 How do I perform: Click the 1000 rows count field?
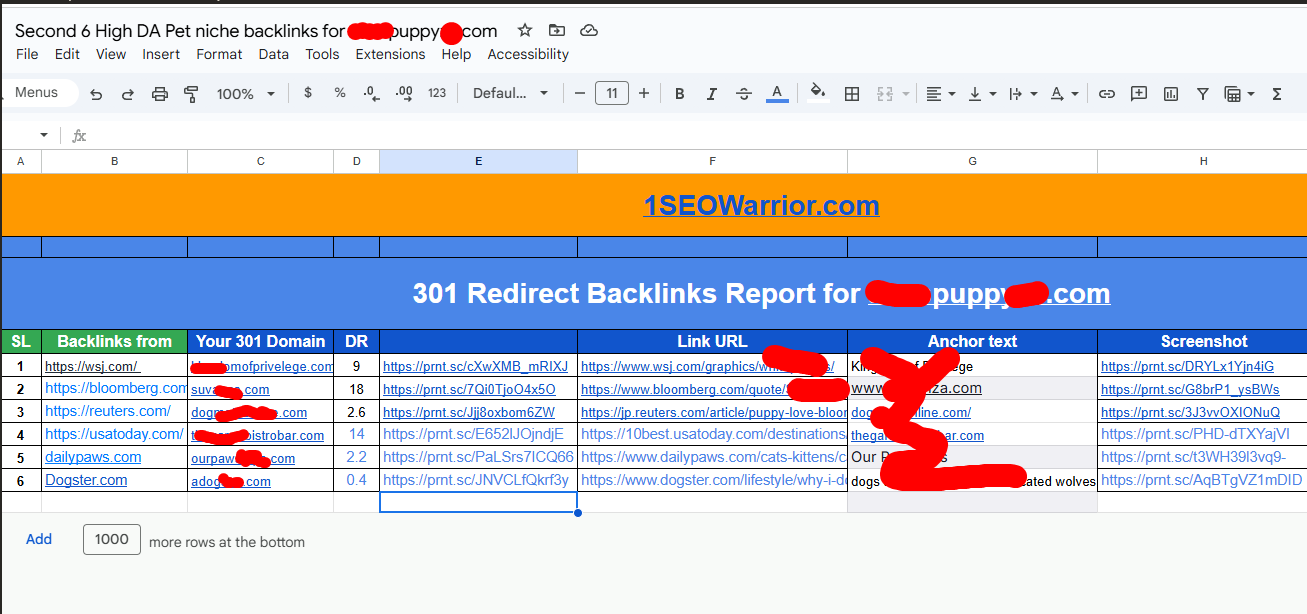tap(112, 540)
